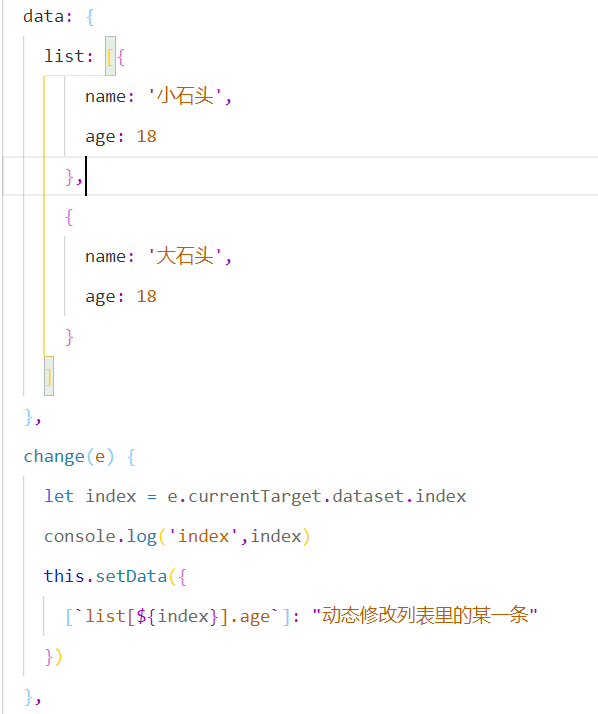Click the 'setData' method call

(x=131, y=576)
